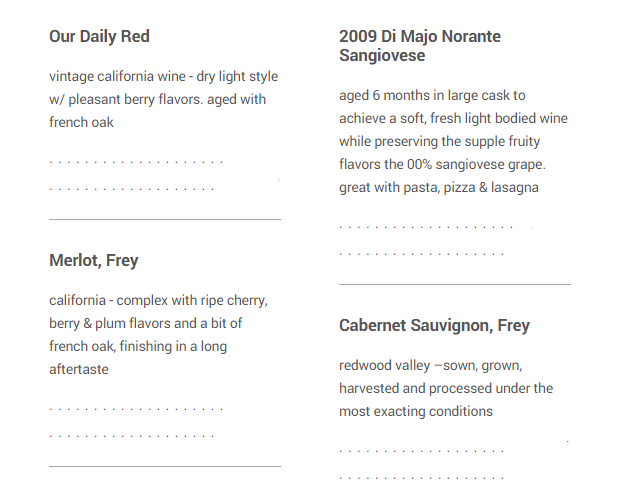Click second dotted line under Sangiovese description
Screen dimensions: 620x496
coord(421,254)
